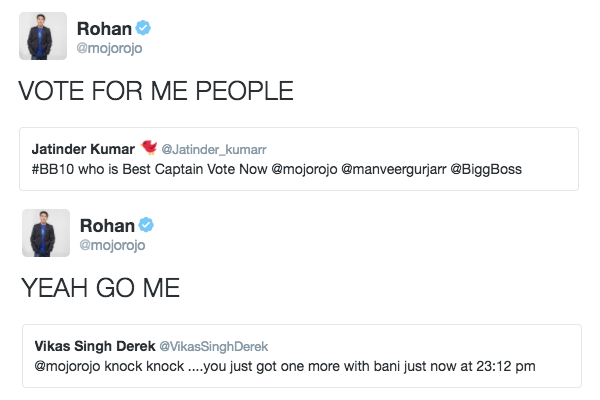Click the Rohan name above YEAH GO ME
This screenshot has width=600, height=400.
(x=105, y=224)
